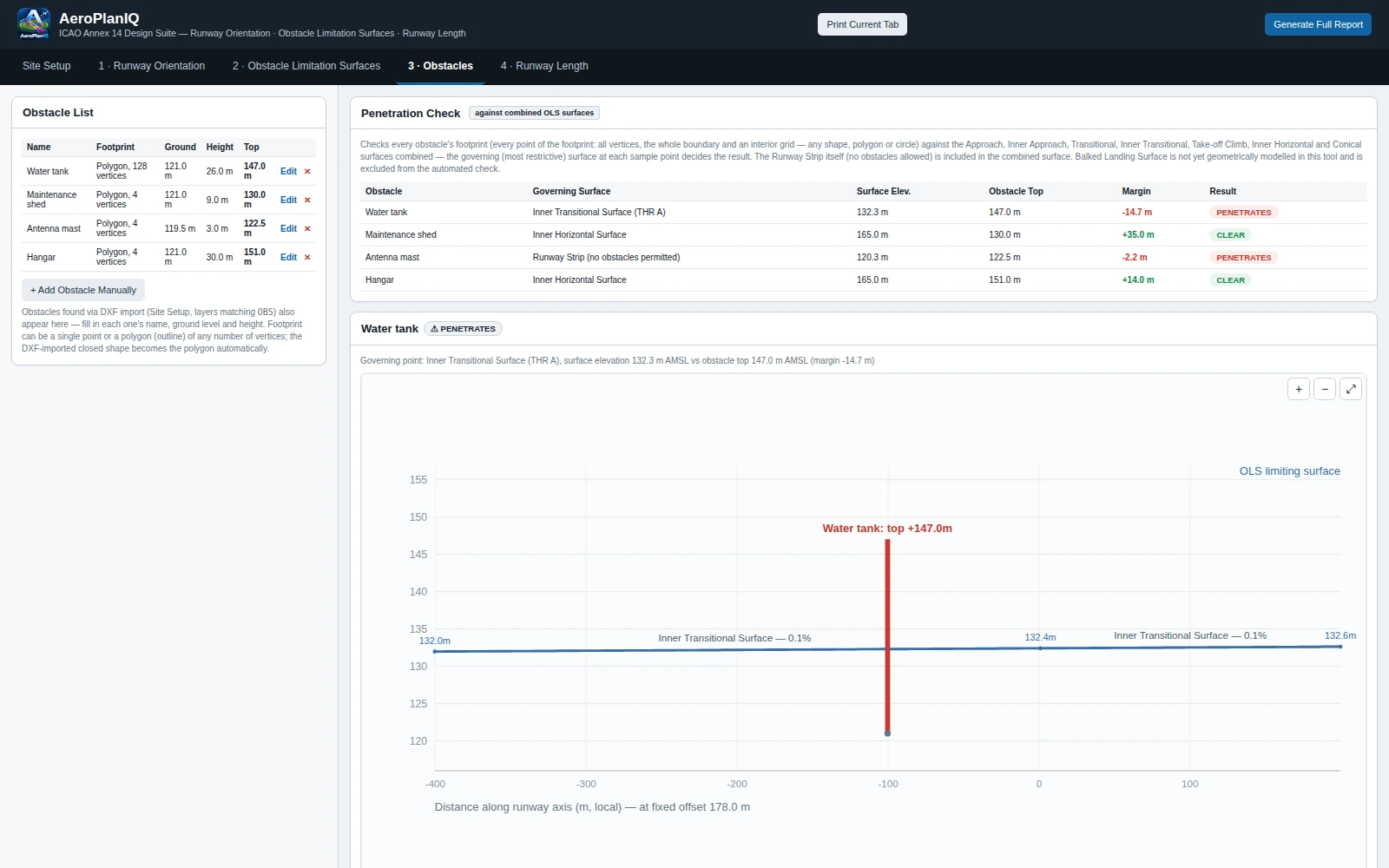
Task: Delete the Water tank obstacle
Action: pyautogui.click(x=307, y=172)
